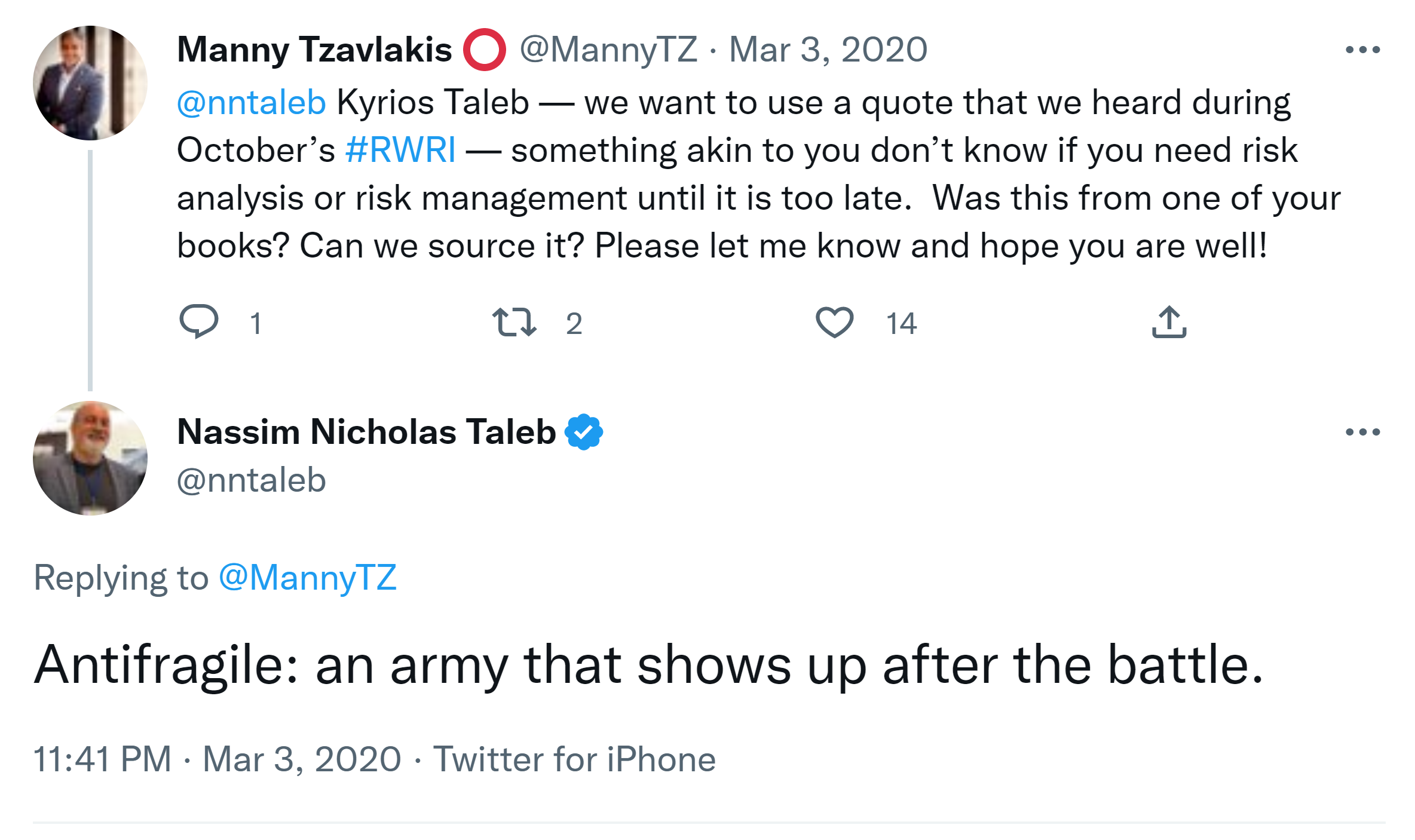This screenshot has height=840, width=1415.
Task: Click the reply speech bubble icon
Action: pyautogui.click(x=199, y=321)
